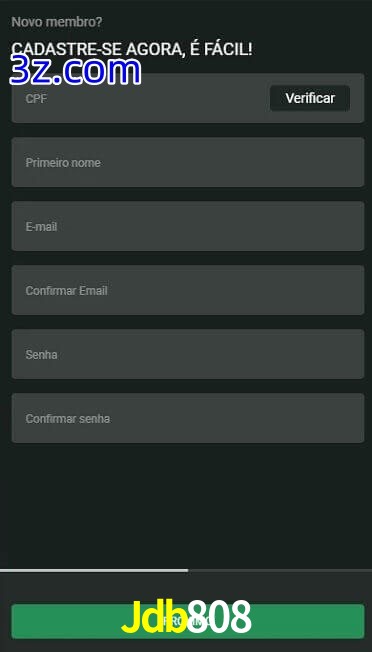This screenshot has height=652, width=372.
Task: Click the 'CPF' placeholder text
Action: point(36,99)
